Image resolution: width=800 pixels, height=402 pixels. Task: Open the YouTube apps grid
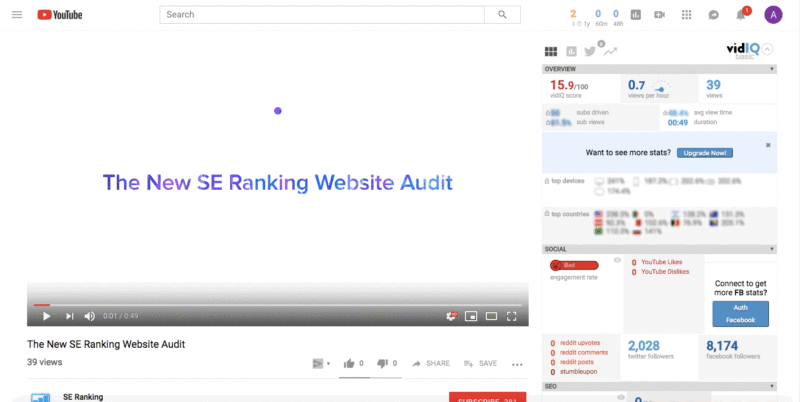click(x=686, y=15)
